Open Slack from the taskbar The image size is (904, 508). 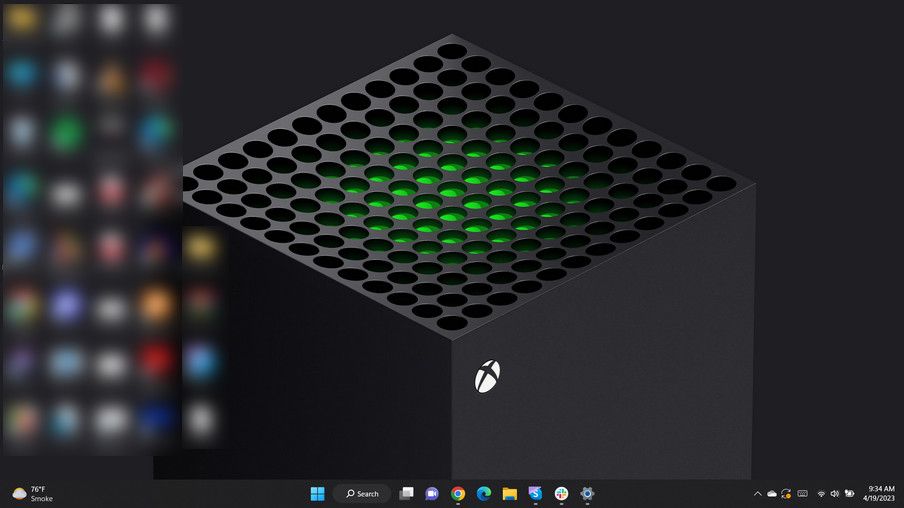[562, 494]
